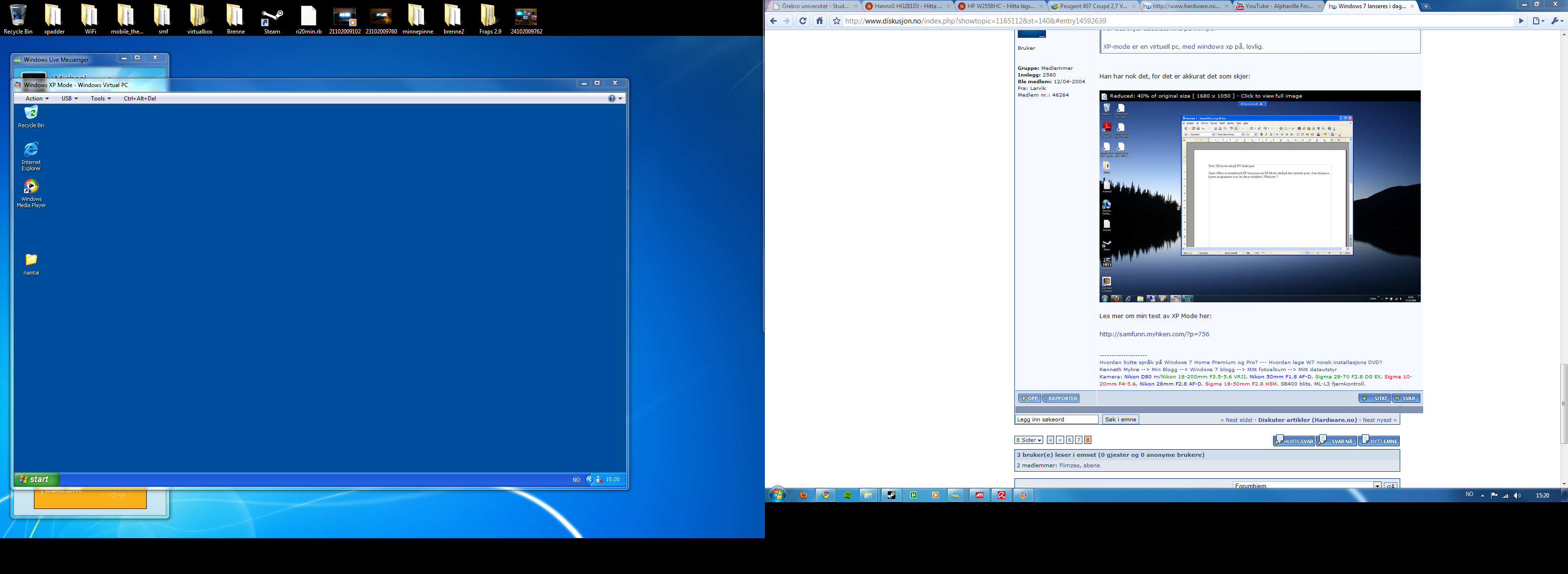Open Steam from taskbar

coord(891,496)
